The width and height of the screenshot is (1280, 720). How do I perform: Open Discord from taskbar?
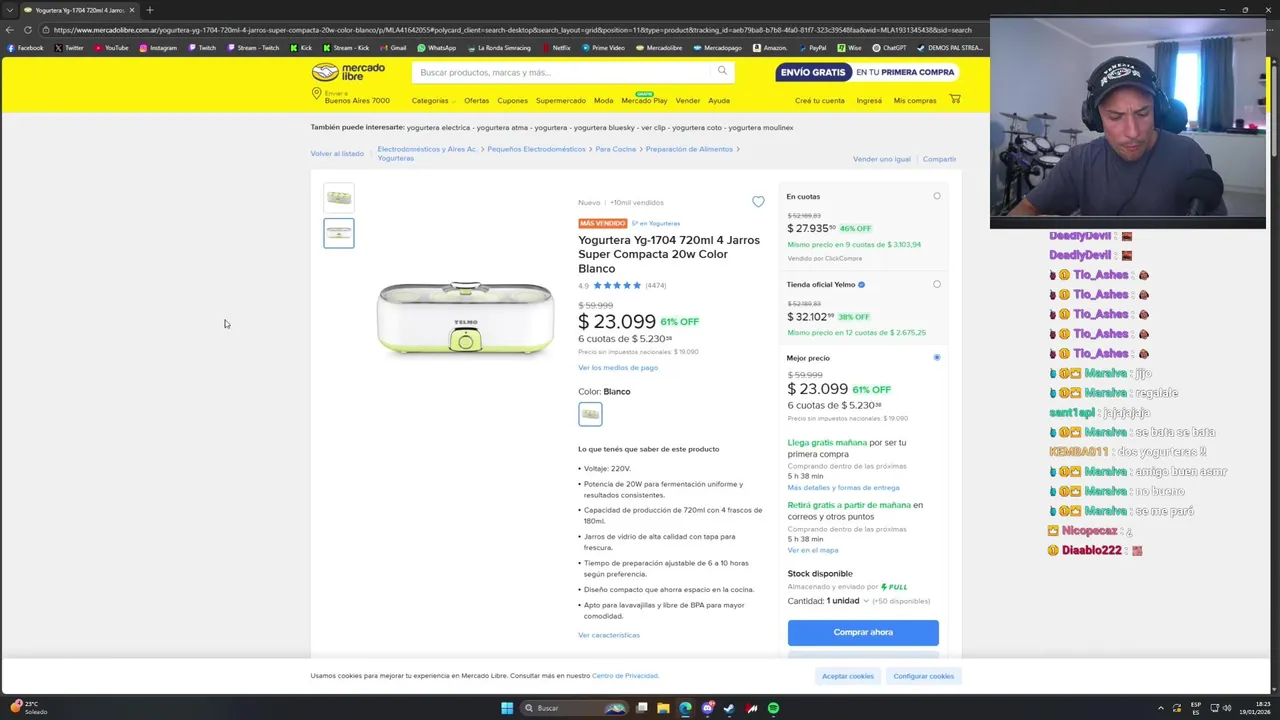click(707, 708)
